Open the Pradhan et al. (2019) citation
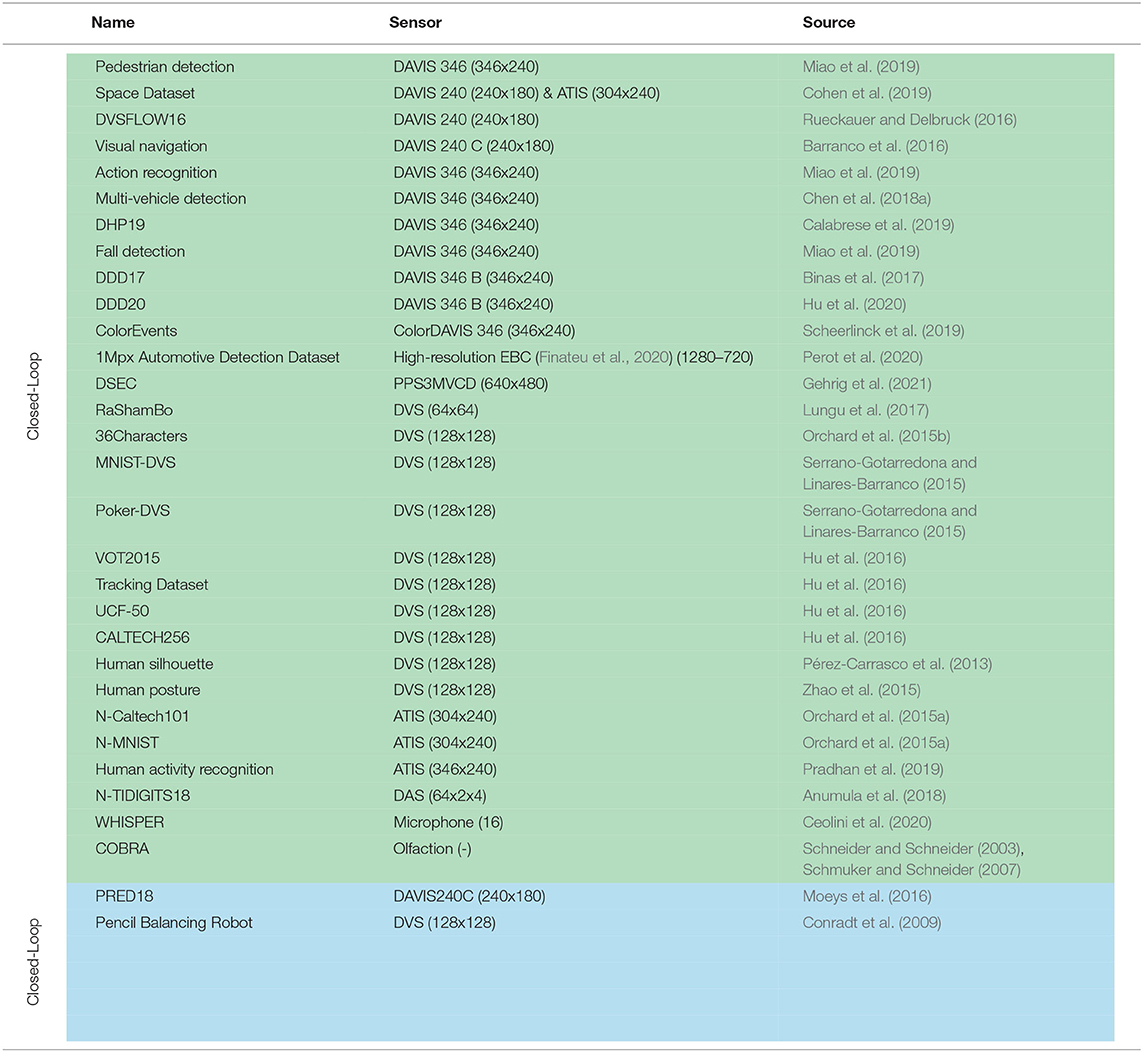Screen dimensions: 1143x1052 tap(873, 769)
